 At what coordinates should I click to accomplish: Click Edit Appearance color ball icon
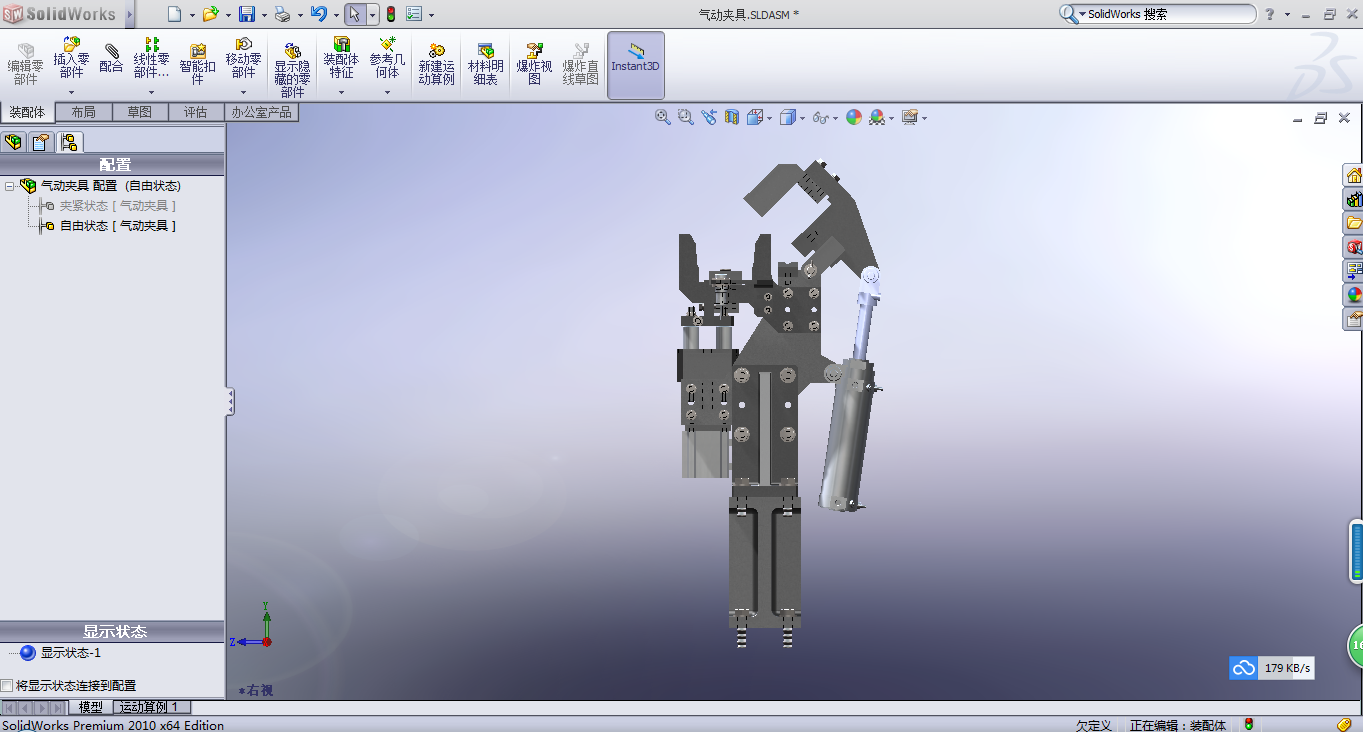pyautogui.click(x=854, y=117)
